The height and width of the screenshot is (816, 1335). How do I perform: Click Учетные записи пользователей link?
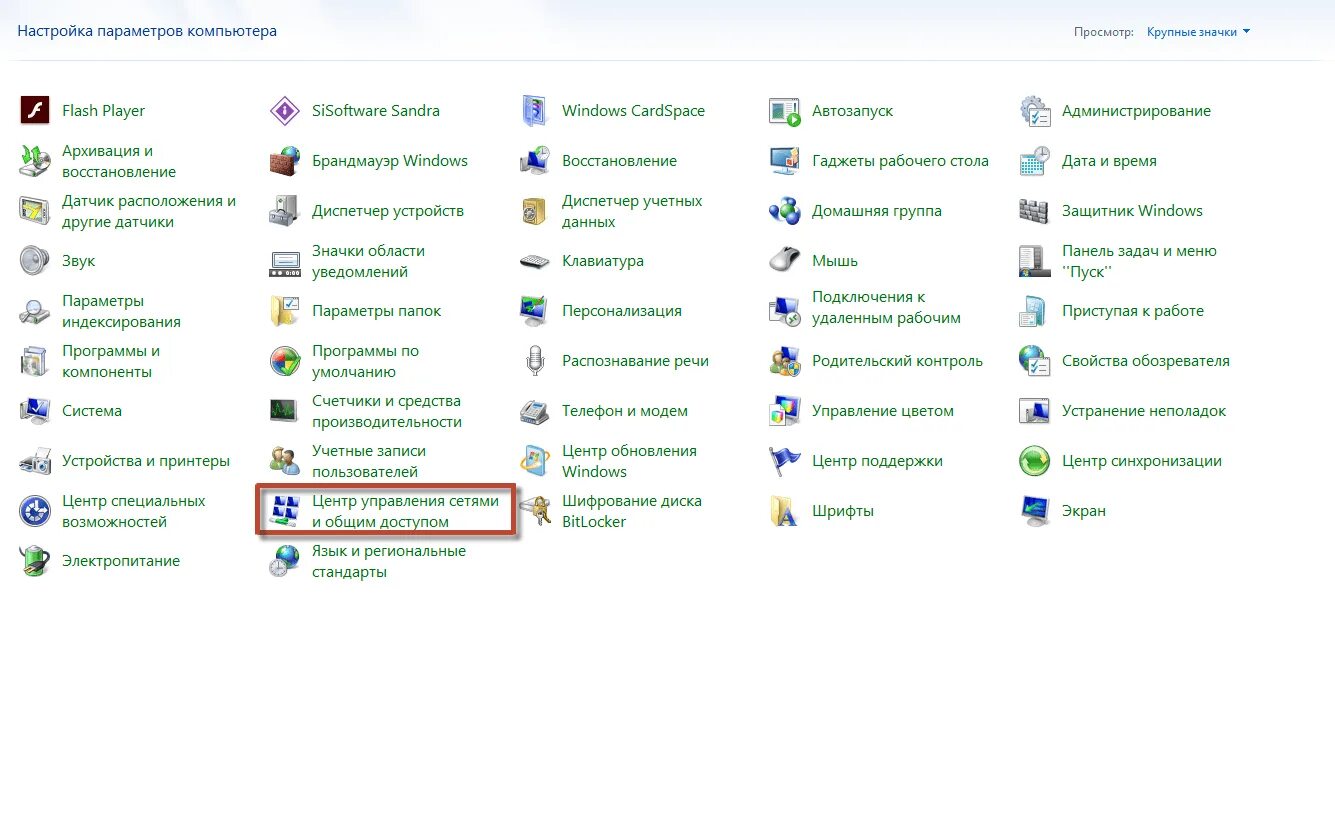(369, 461)
